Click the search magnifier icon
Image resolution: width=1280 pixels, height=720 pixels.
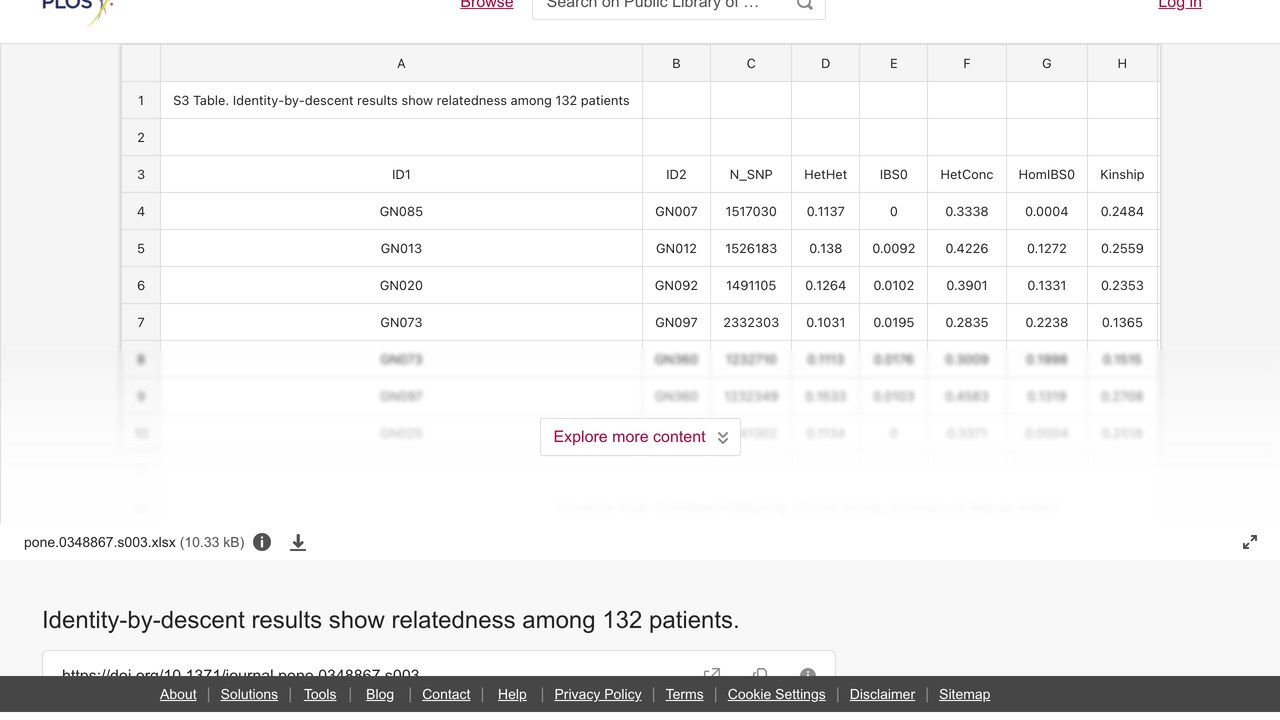(804, 4)
